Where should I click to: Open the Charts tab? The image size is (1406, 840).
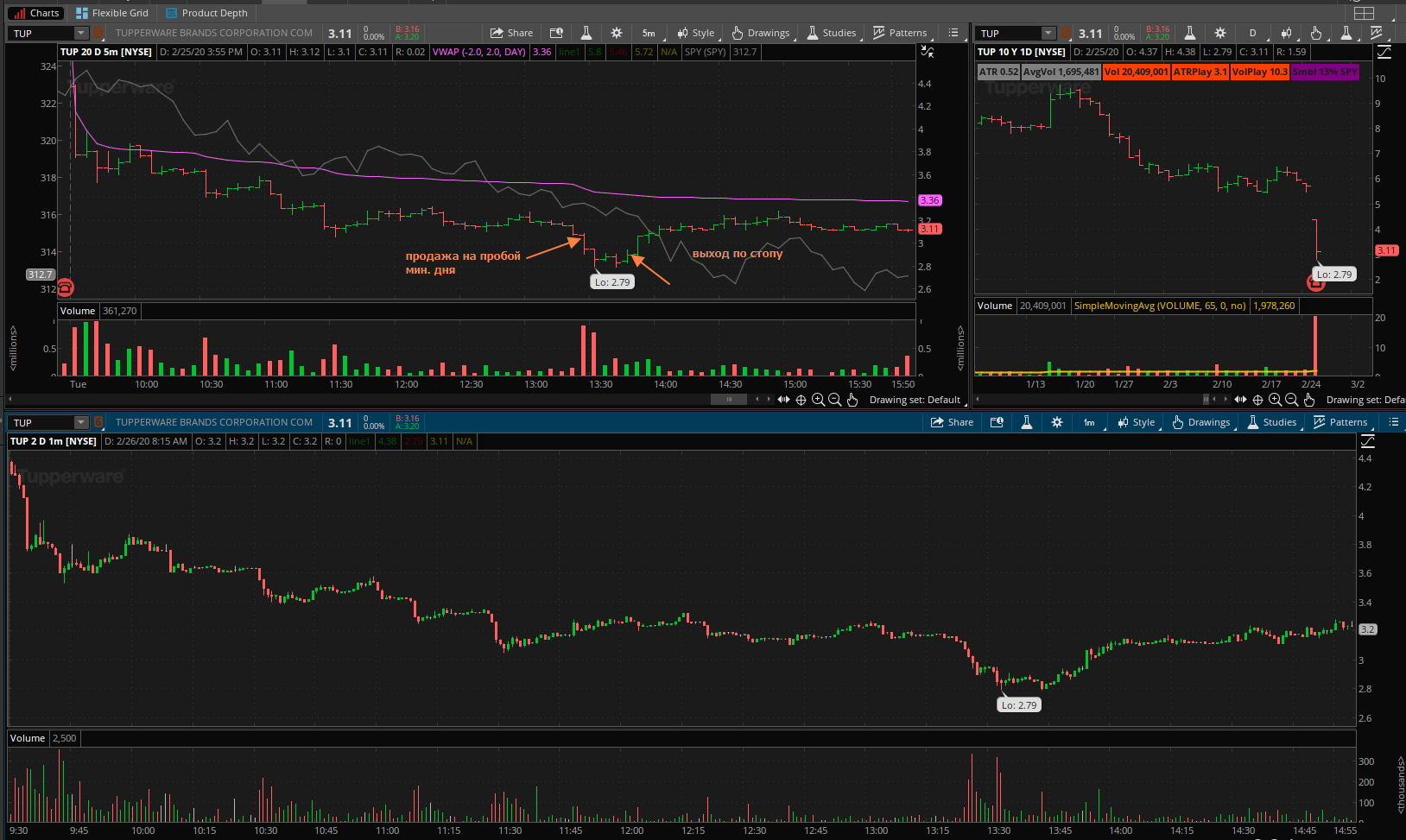(35, 13)
